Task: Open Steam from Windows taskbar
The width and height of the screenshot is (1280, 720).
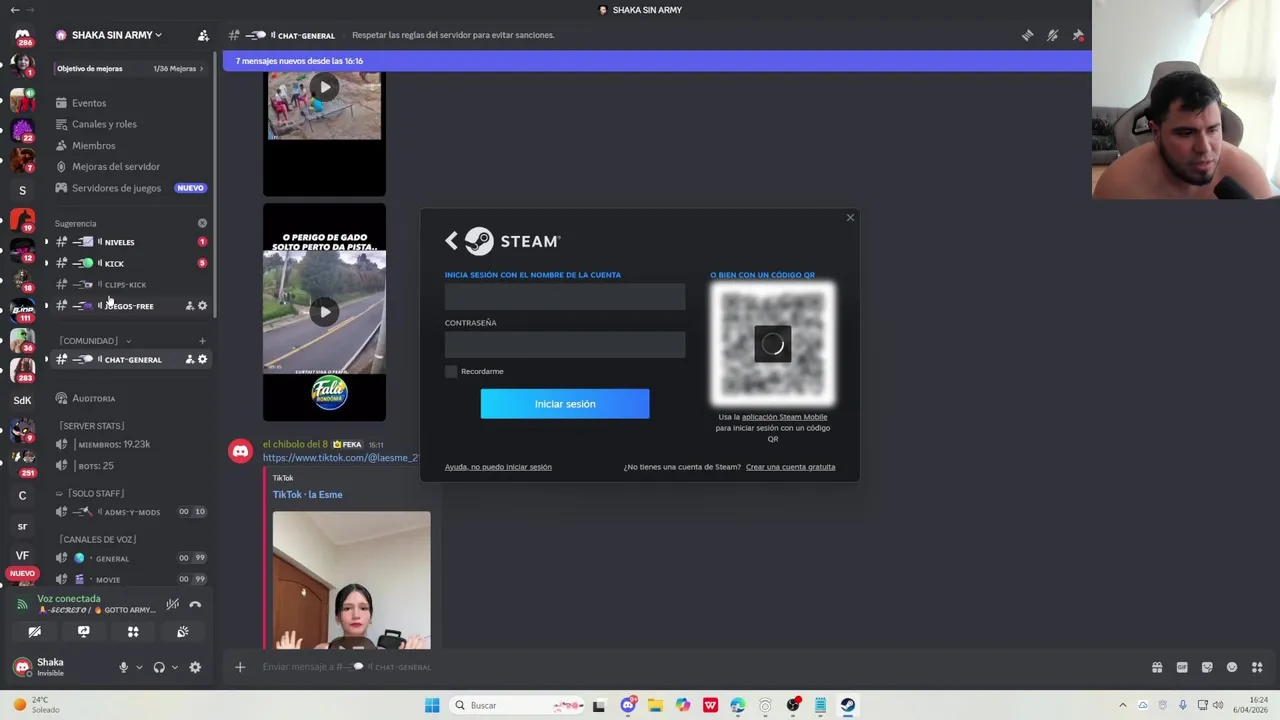Action: [x=847, y=705]
